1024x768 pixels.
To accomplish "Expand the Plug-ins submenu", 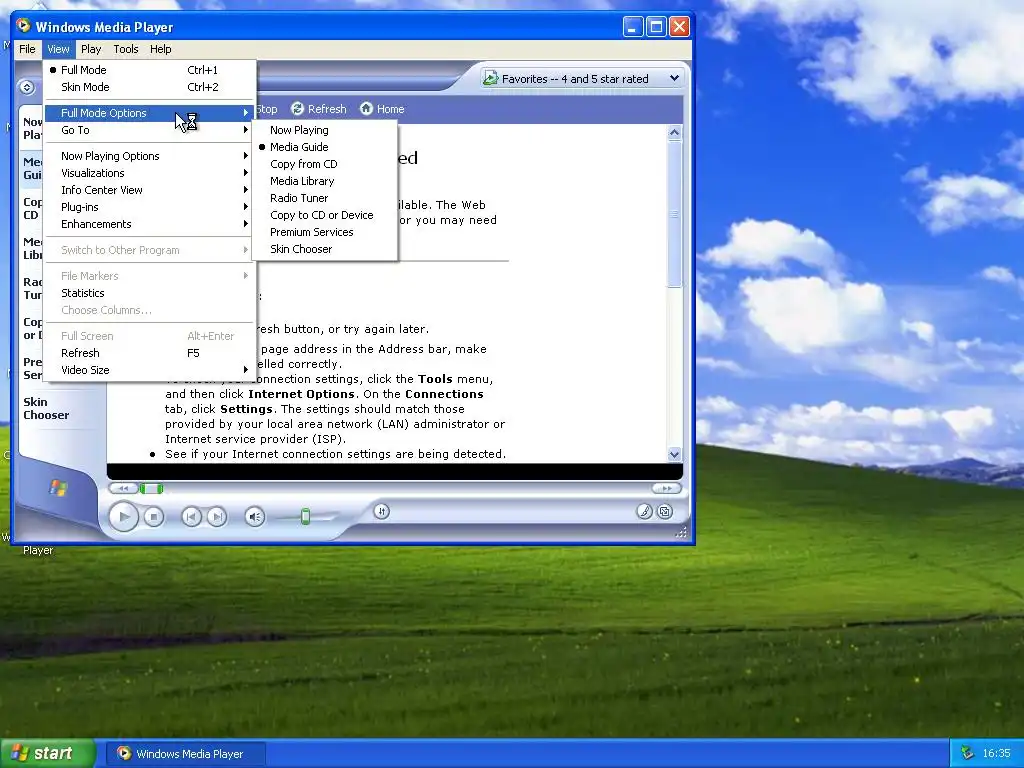I will click(150, 207).
